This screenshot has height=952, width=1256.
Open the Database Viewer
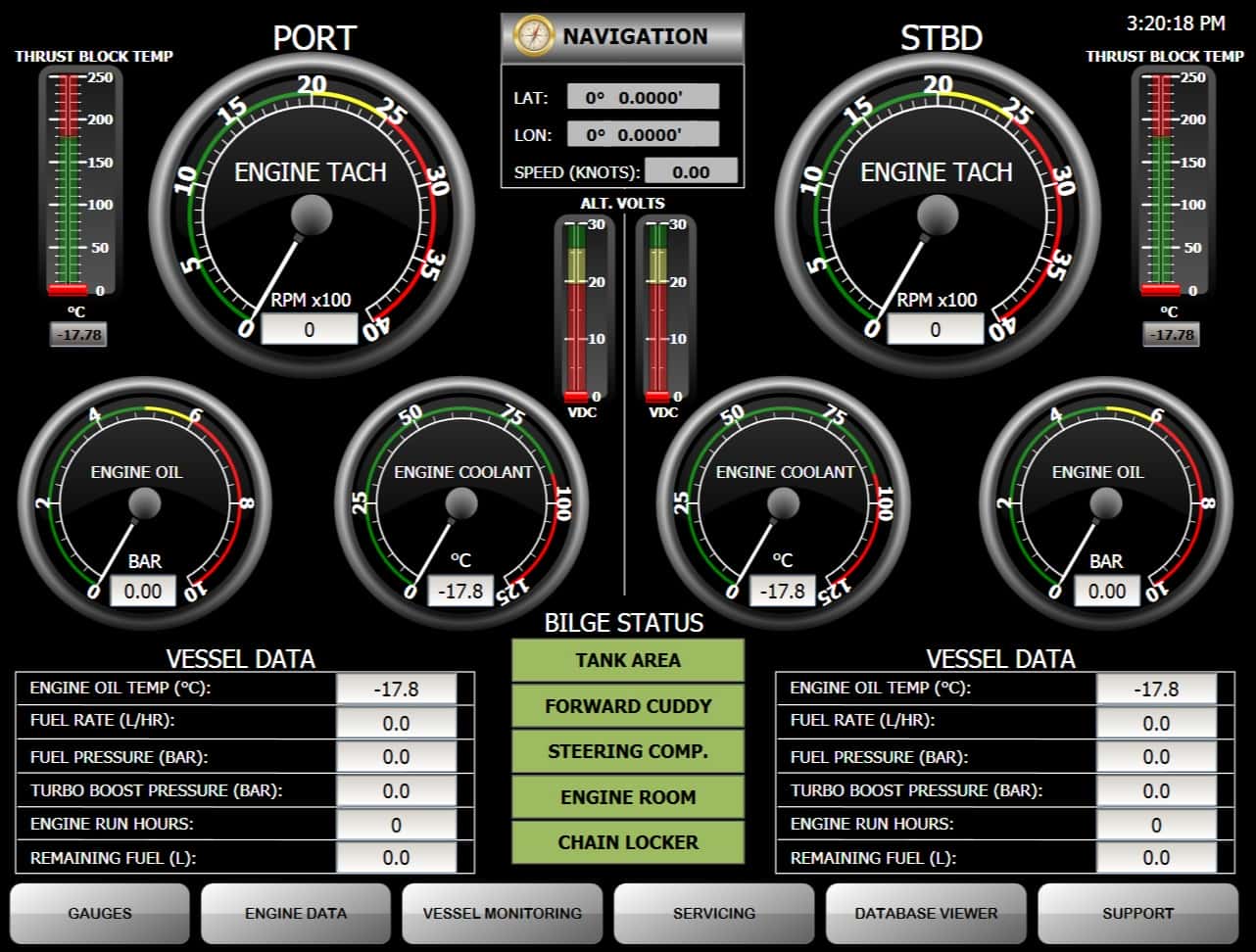926,913
